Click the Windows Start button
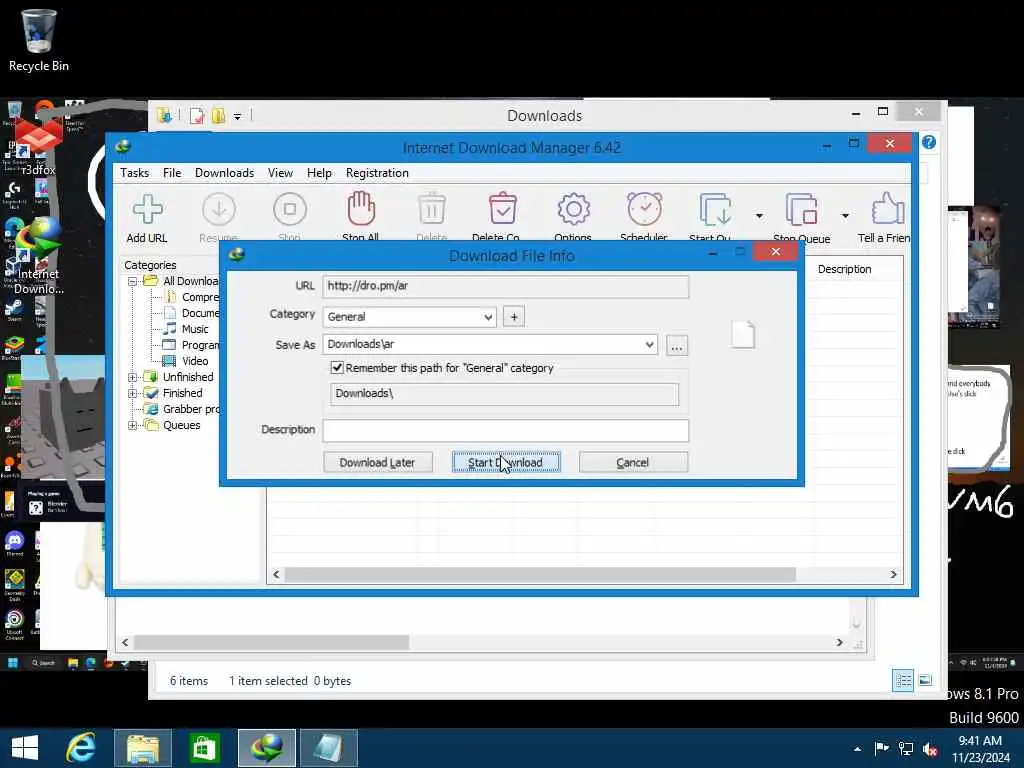 point(25,748)
